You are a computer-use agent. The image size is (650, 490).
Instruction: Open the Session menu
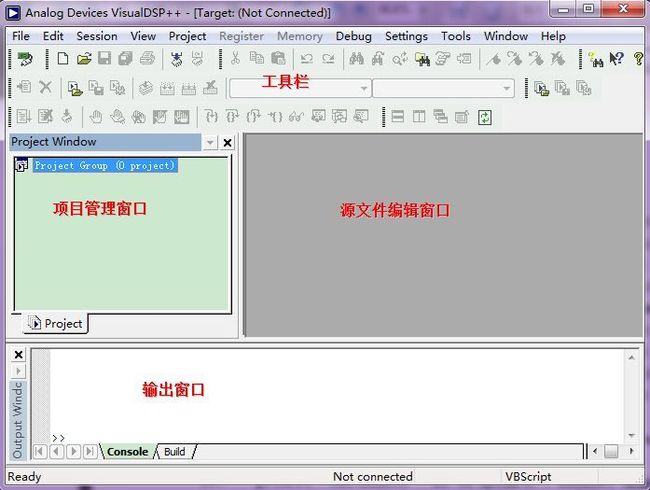97,36
